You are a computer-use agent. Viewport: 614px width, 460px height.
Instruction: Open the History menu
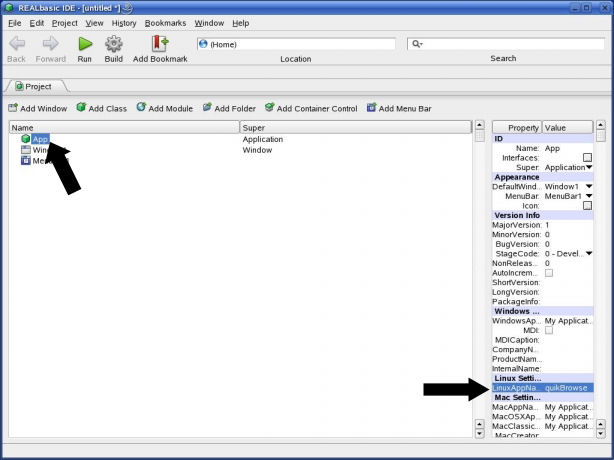point(124,23)
